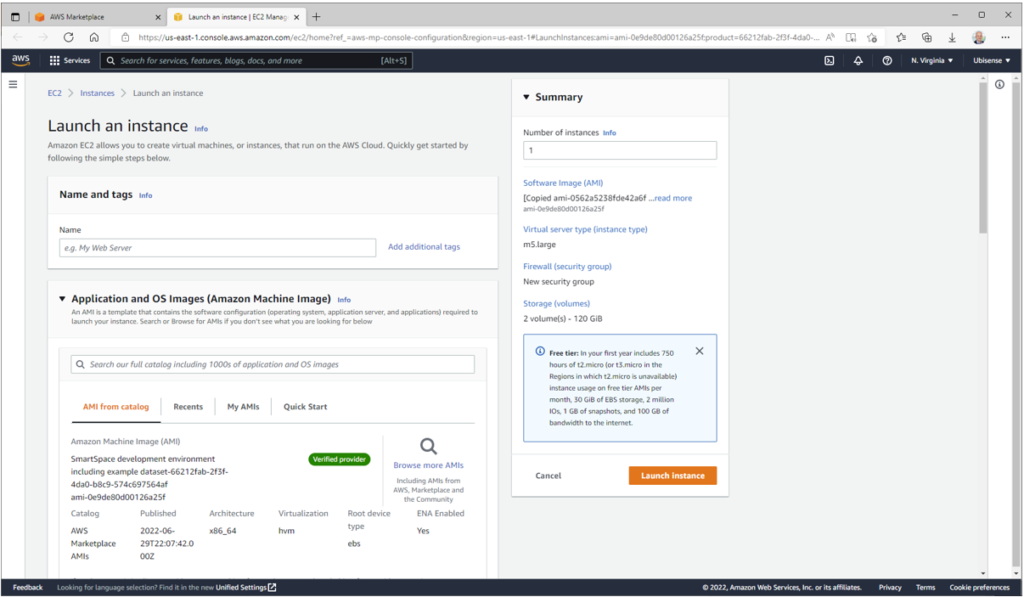Open Firewall (security group) summary link
This screenshot has height=597, width=1024.
(568, 266)
